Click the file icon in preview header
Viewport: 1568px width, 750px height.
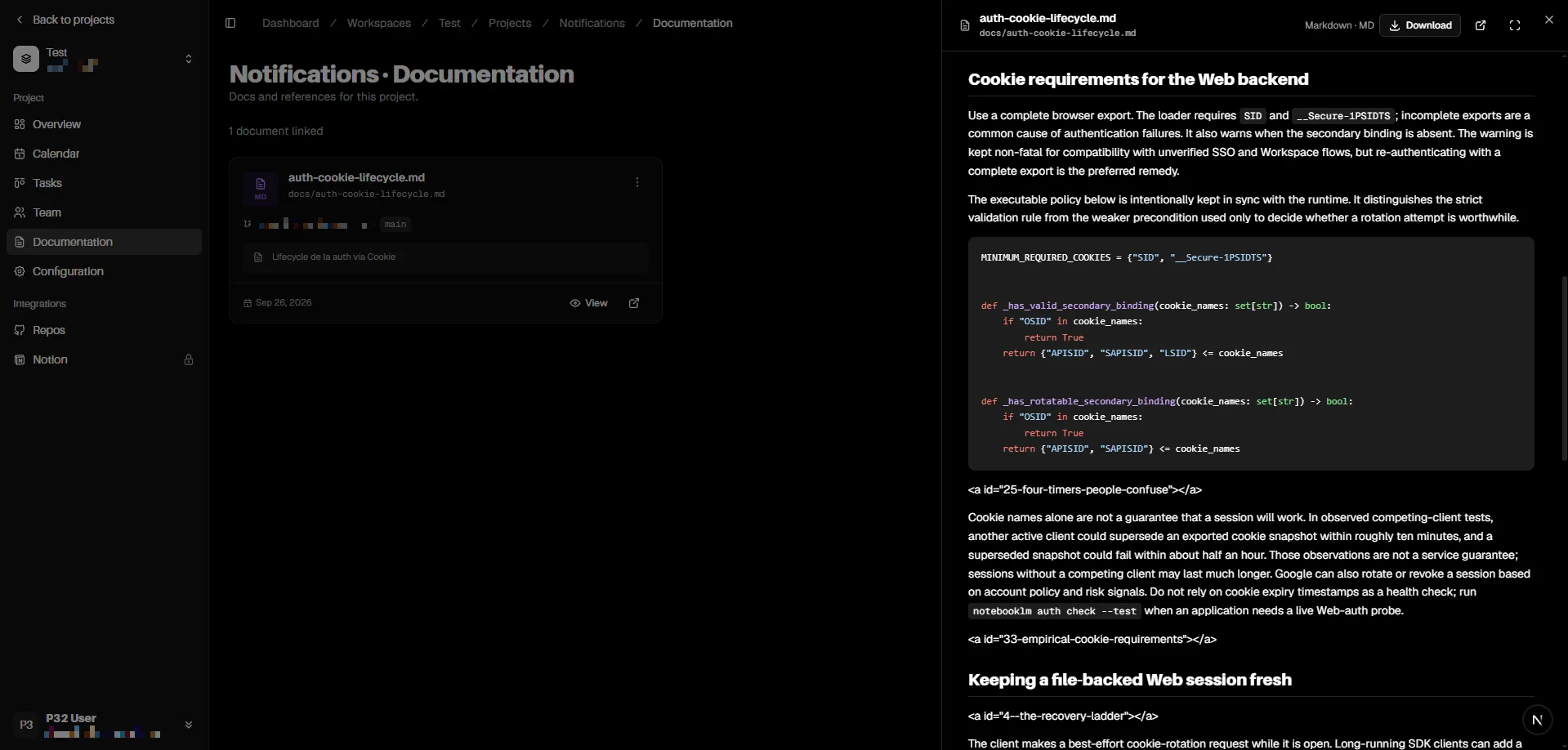[x=965, y=25]
